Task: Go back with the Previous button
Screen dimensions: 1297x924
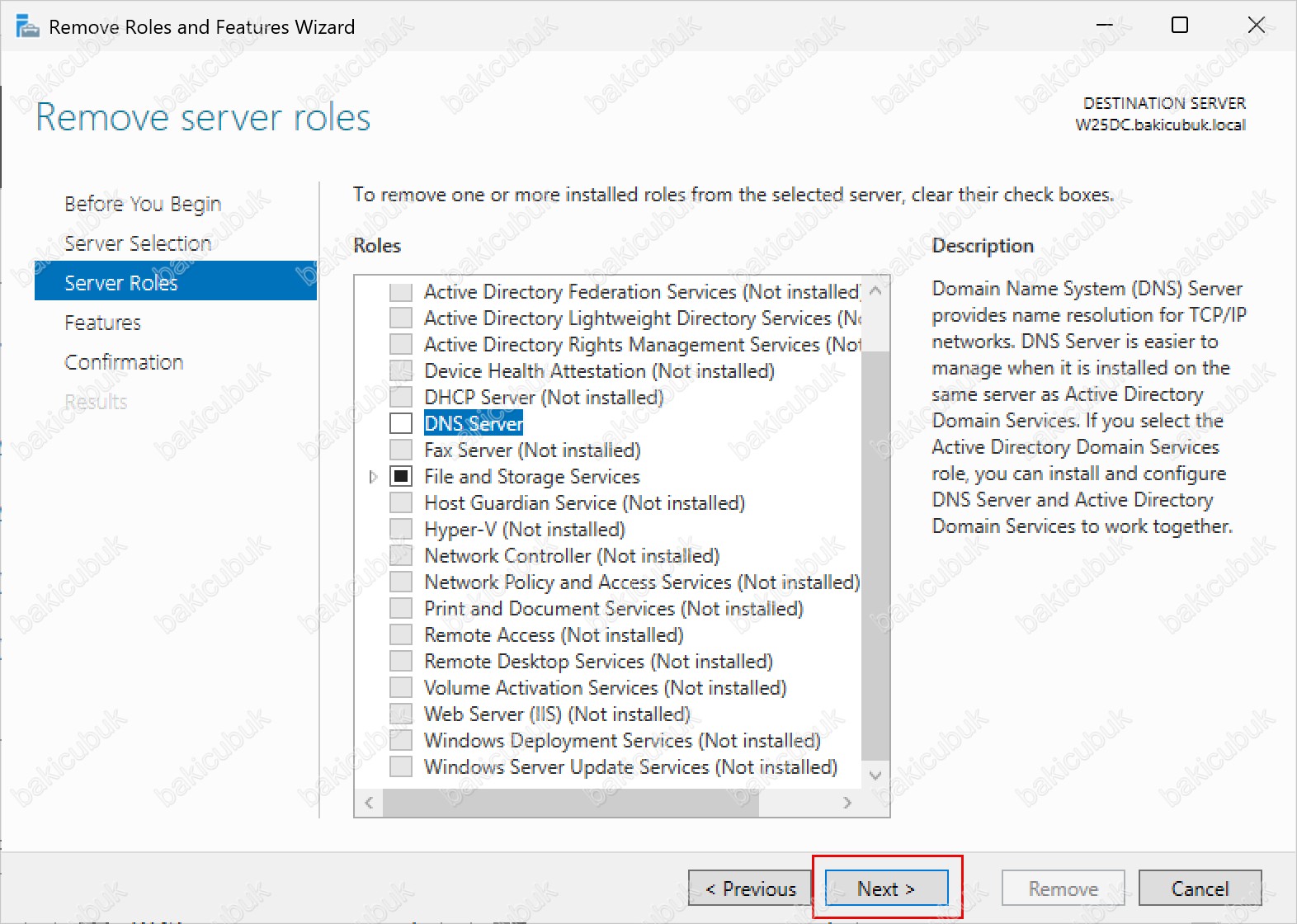Action: (750, 889)
